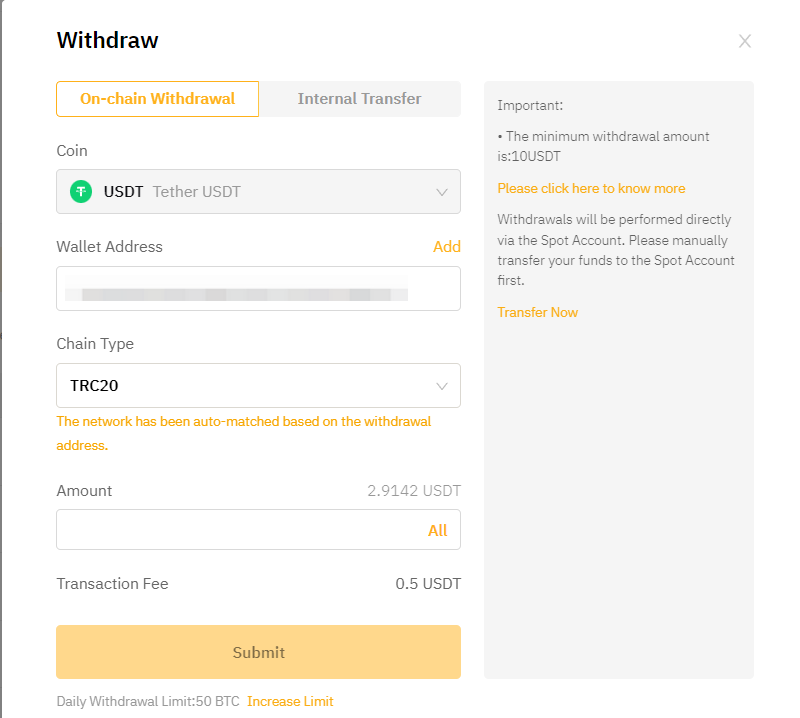800x718 pixels.
Task: Click the Add wallet address link
Action: (x=446, y=247)
